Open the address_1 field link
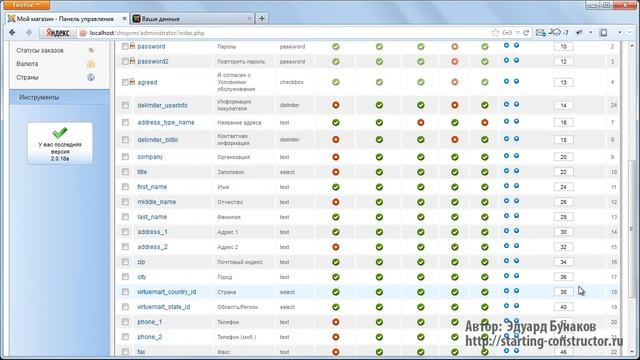640x360 pixels. pos(152,232)
